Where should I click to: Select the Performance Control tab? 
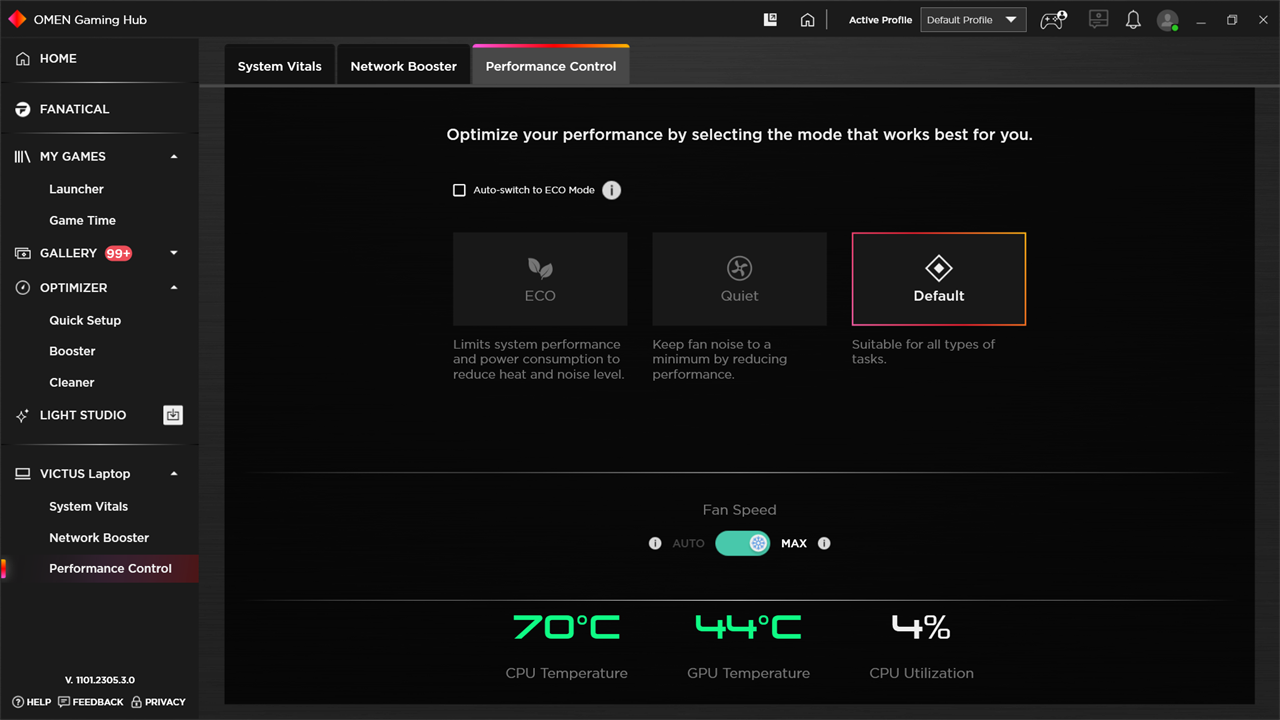point(551,66)
